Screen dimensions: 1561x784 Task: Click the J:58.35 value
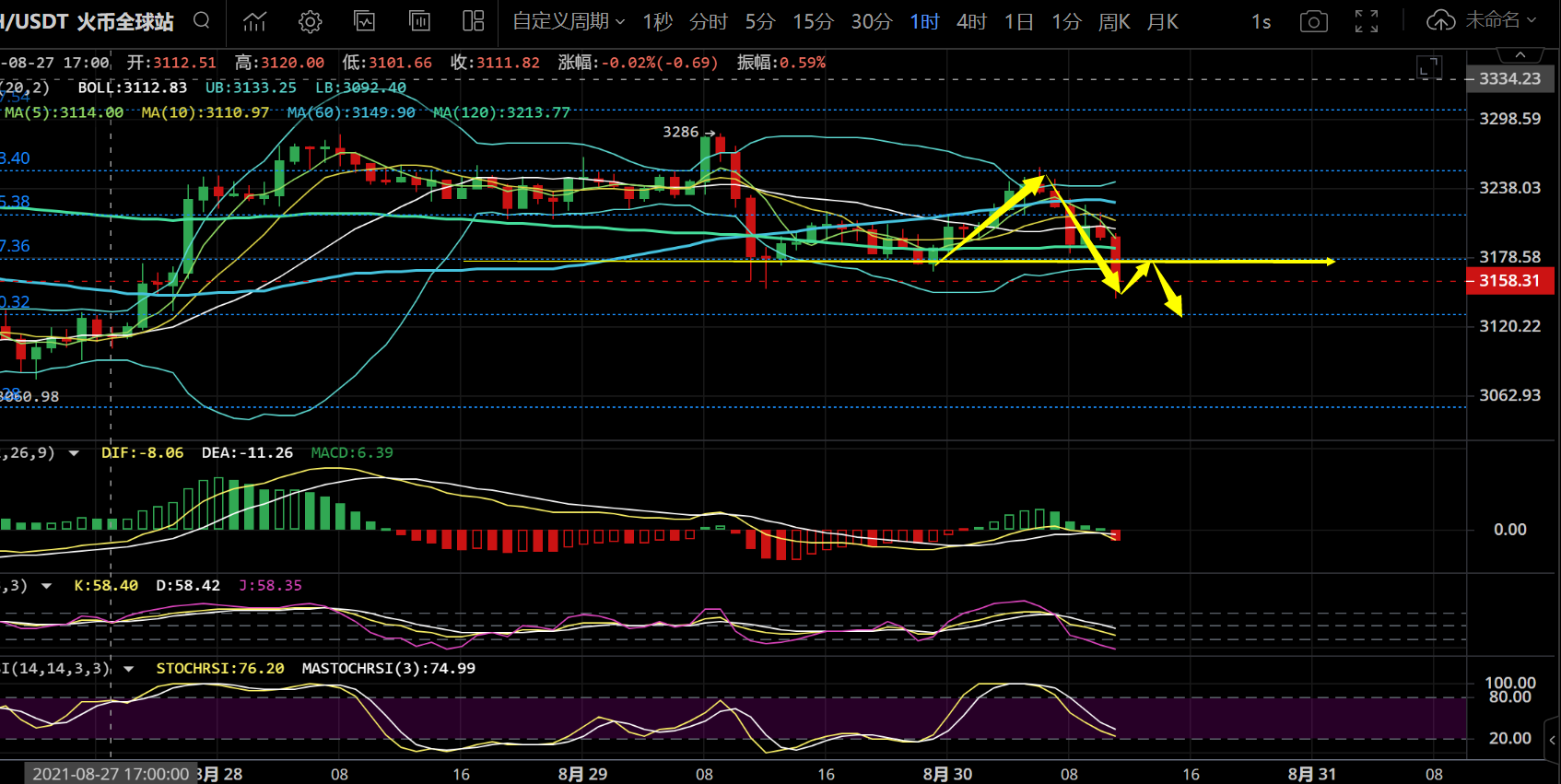pyautogui.click(x=270, y=586)
